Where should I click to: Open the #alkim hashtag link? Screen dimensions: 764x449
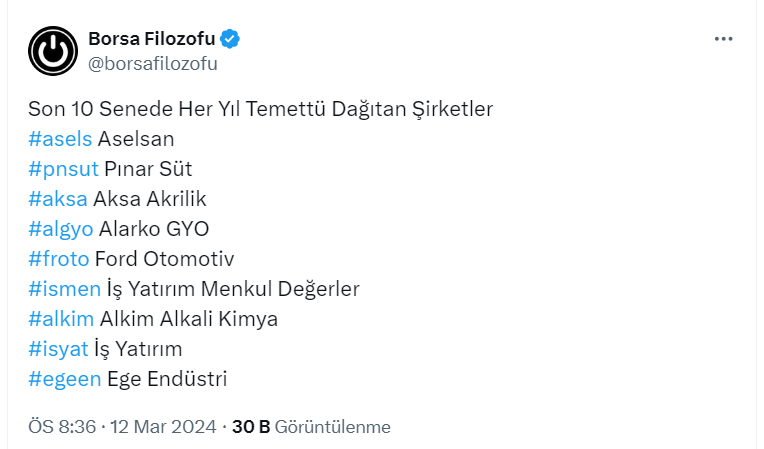tap(61, 319)
